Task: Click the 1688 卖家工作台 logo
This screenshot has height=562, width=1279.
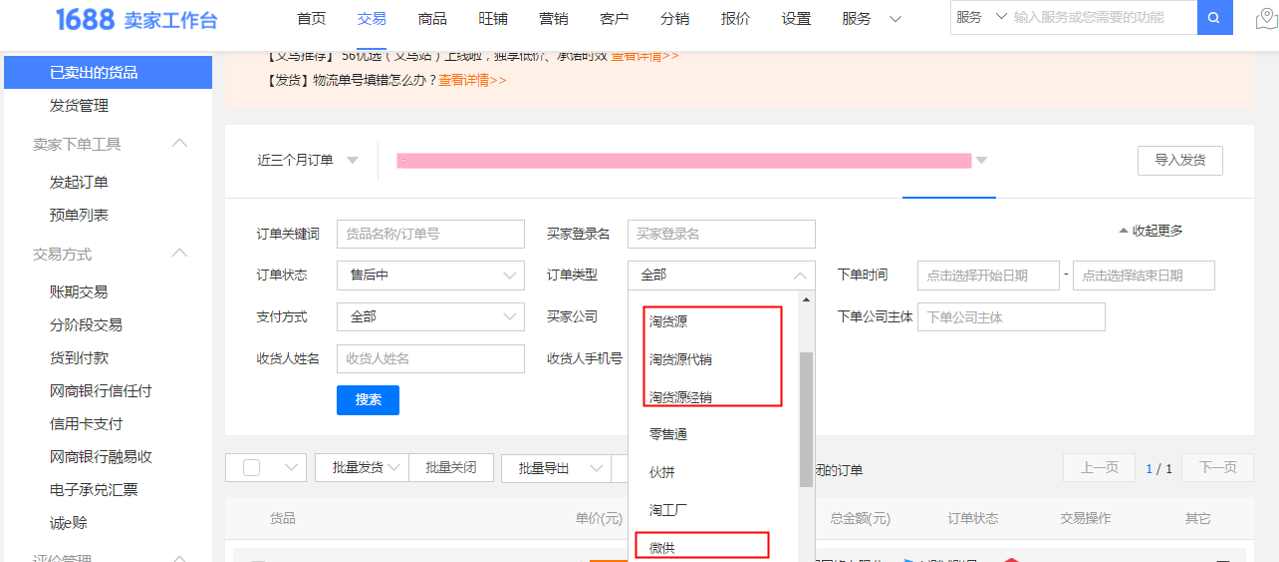Action: pos(136,20)
